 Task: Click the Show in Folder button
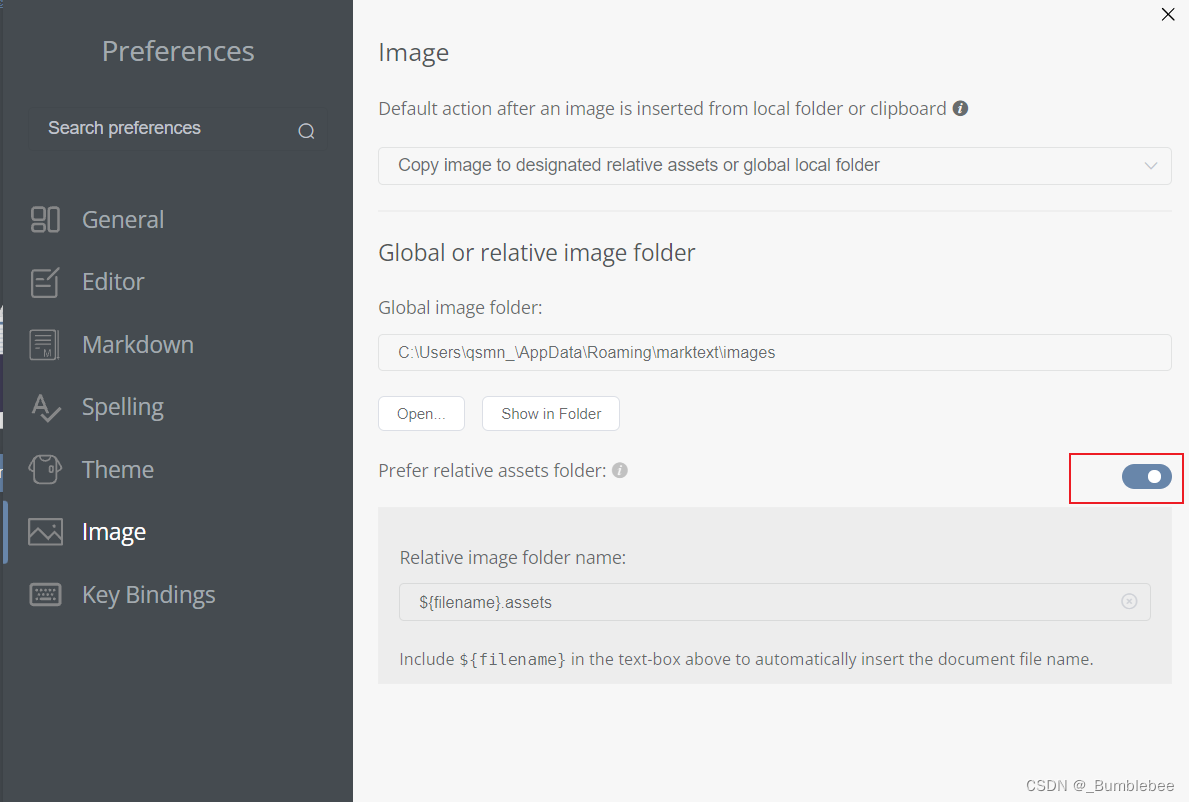click(x=551, y=414)
